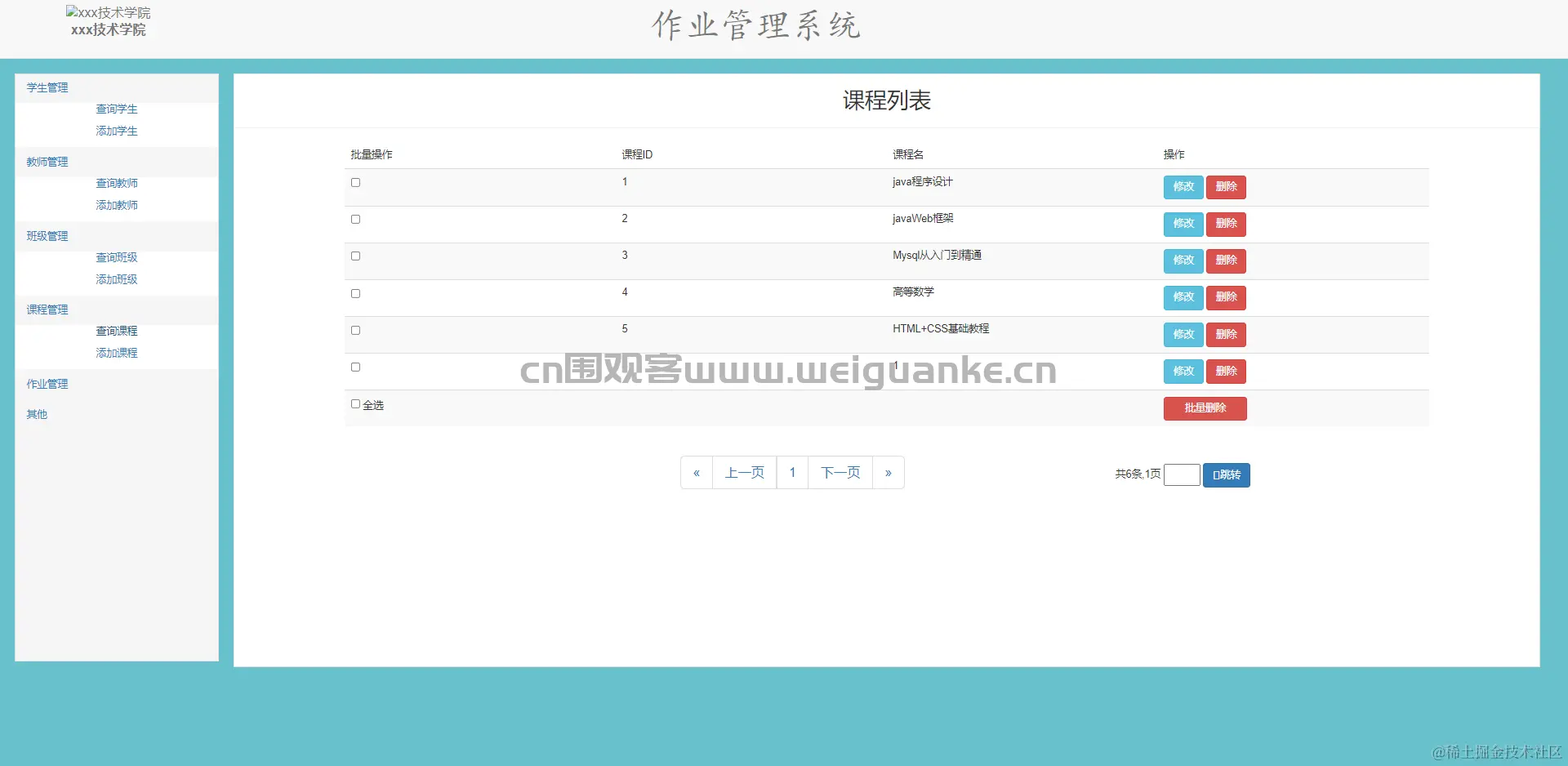Tick the checkbox for javaWeb框架 row
This screenshot has width=1568, height=766.
(355, 220)
